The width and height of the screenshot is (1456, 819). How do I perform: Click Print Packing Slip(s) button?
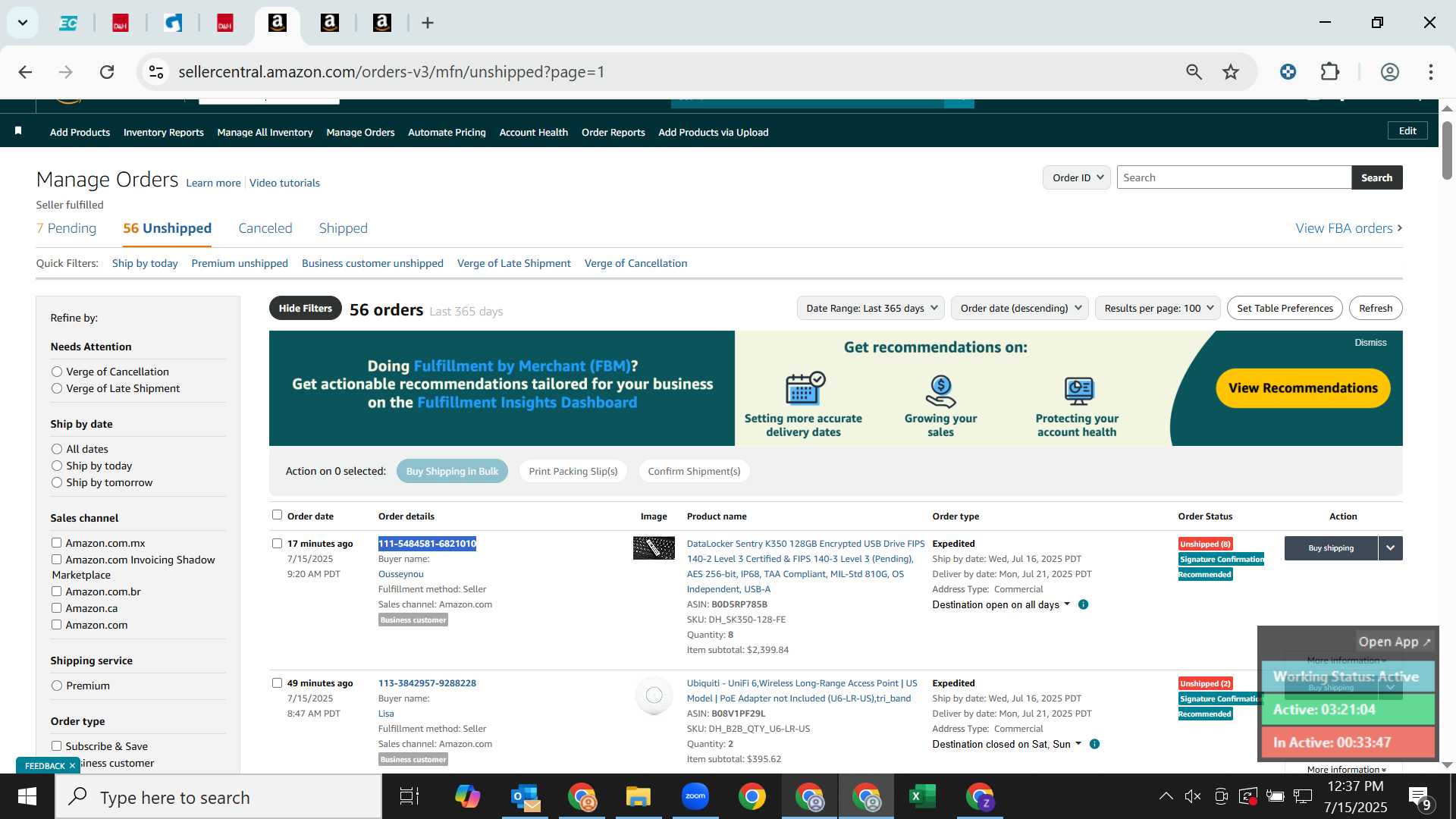click(x=573, y=471)
